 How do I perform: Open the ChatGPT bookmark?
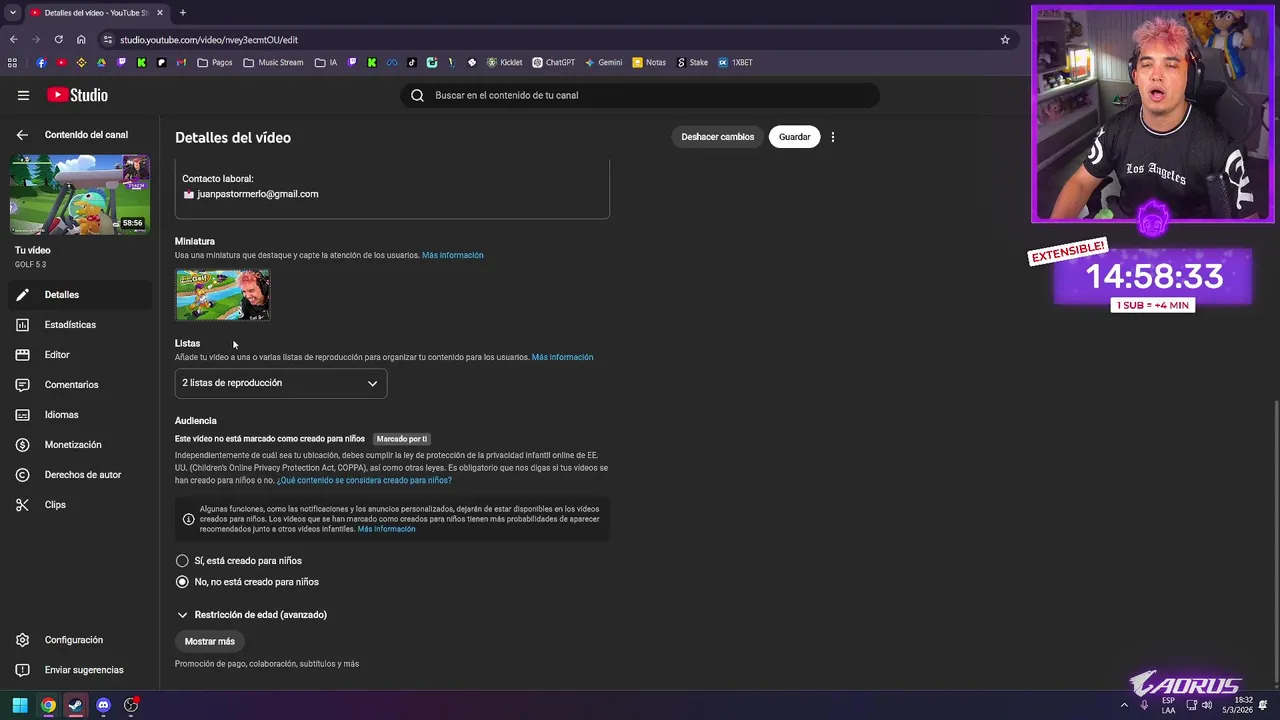tap(553, 62)
